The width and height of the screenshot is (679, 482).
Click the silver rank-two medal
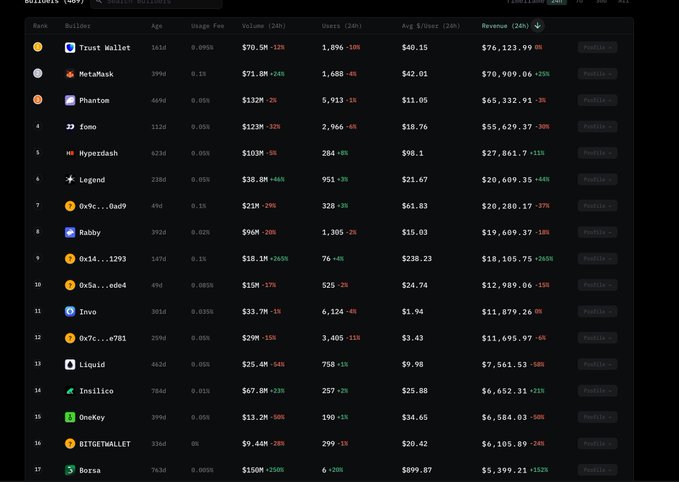pyautogui.click(x=38, y=73)
